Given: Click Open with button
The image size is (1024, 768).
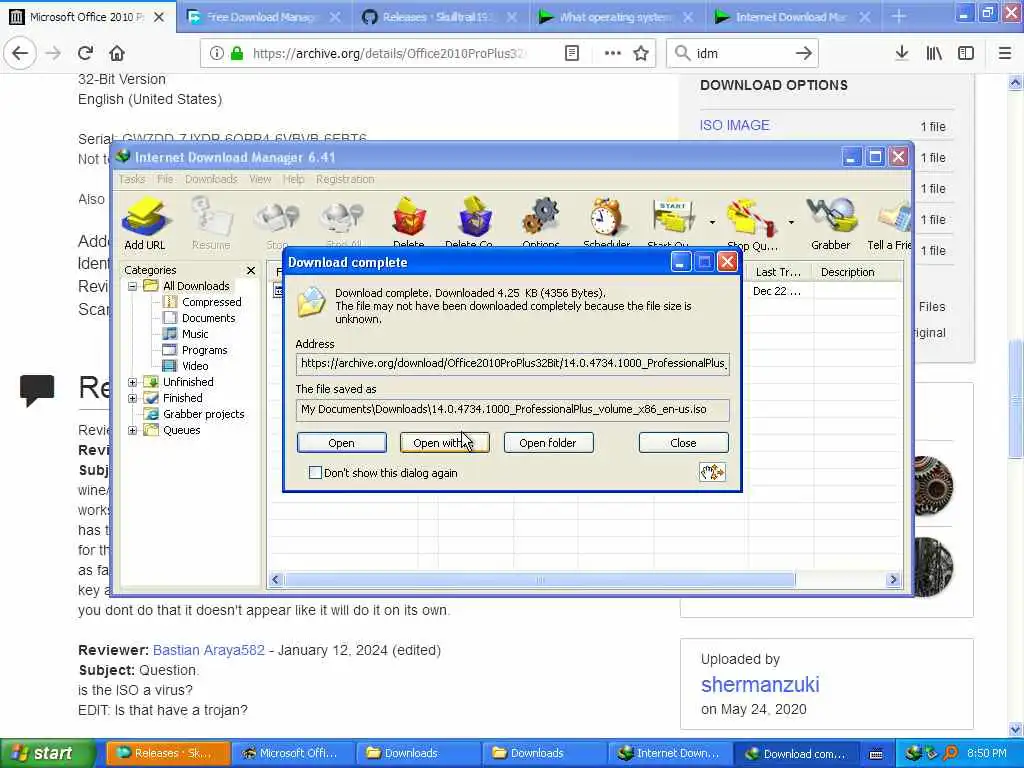Looking at the screenshot, I should 445,443.
